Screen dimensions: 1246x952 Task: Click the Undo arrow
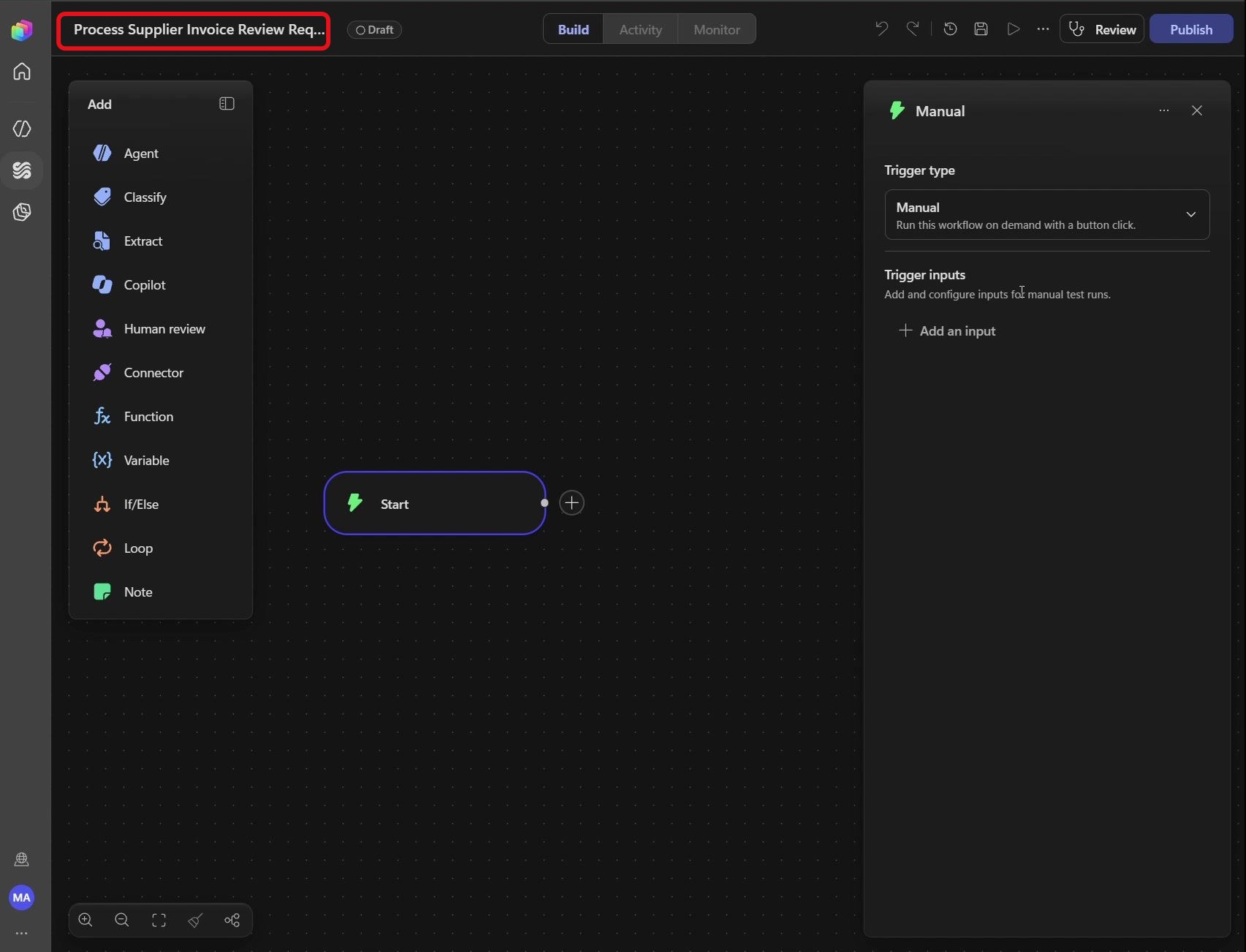tap(882, 29)
